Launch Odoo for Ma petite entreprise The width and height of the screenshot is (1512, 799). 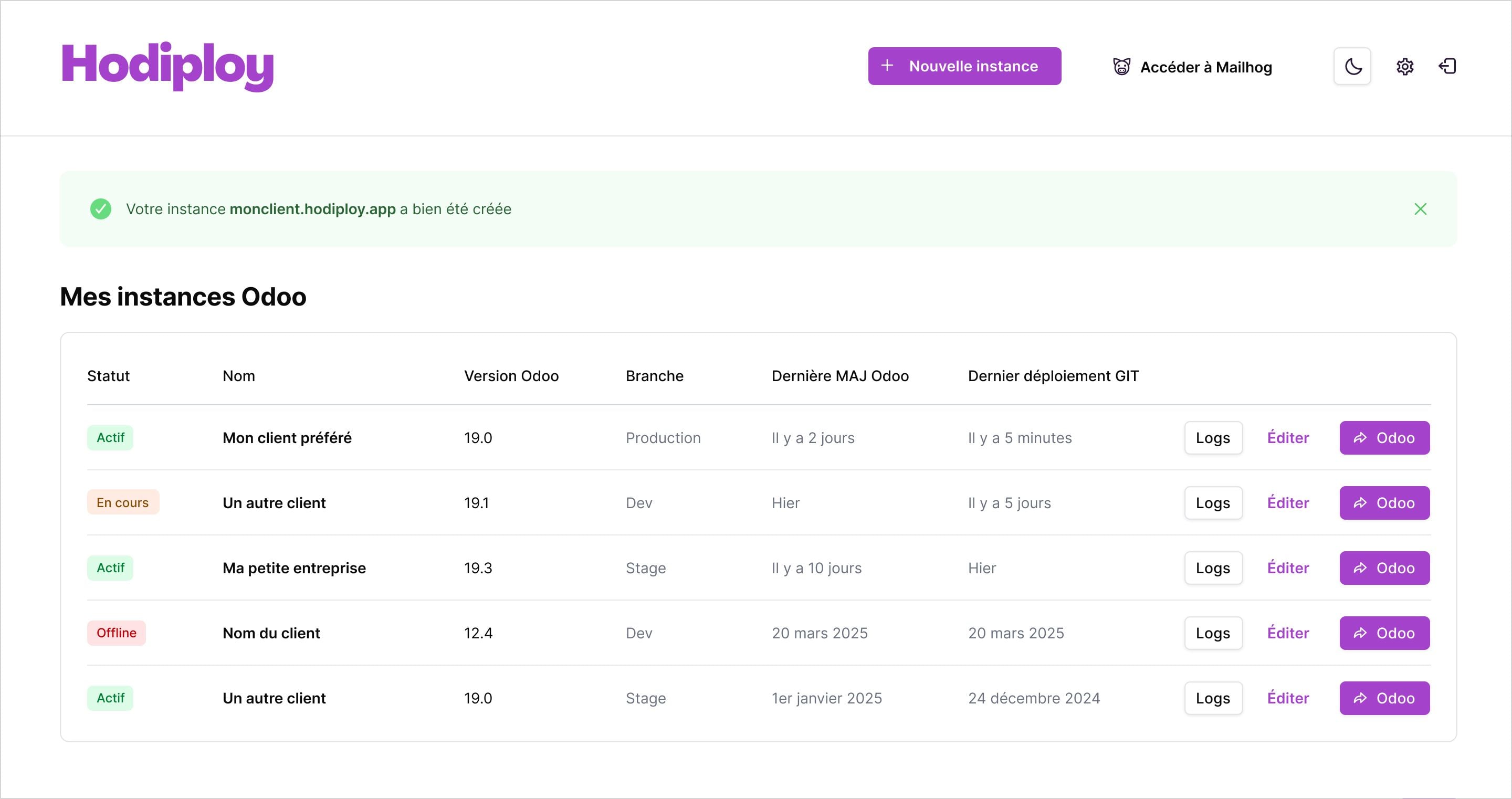(x=1384, y=569)
